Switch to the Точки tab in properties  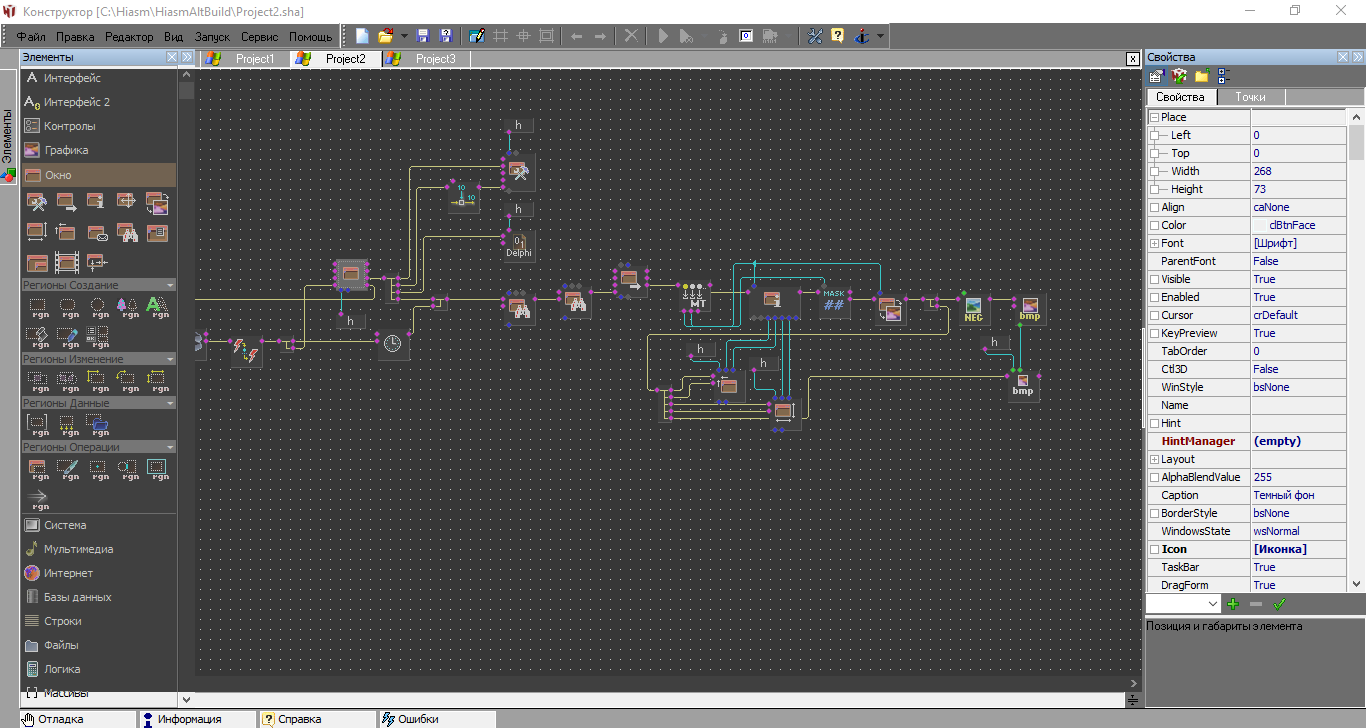pos(1250,97)
